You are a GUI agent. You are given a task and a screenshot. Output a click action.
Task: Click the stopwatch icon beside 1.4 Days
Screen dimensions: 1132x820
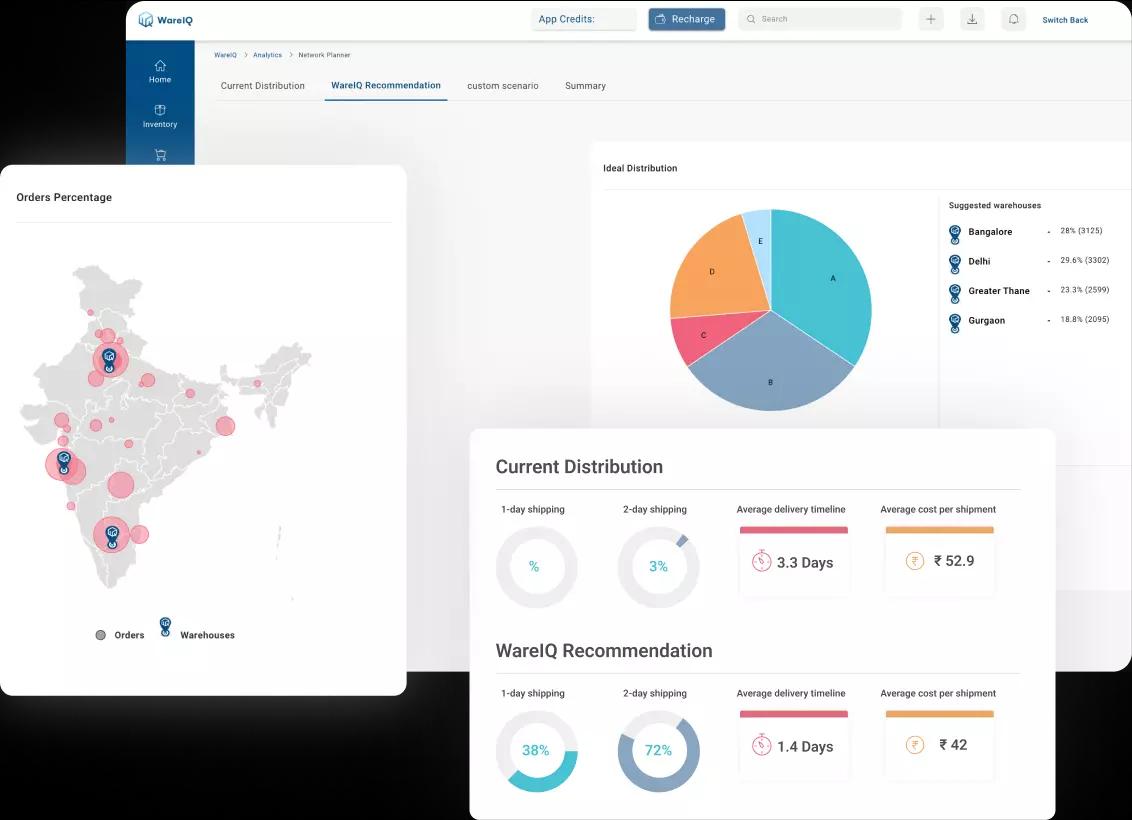click(761, 745)
